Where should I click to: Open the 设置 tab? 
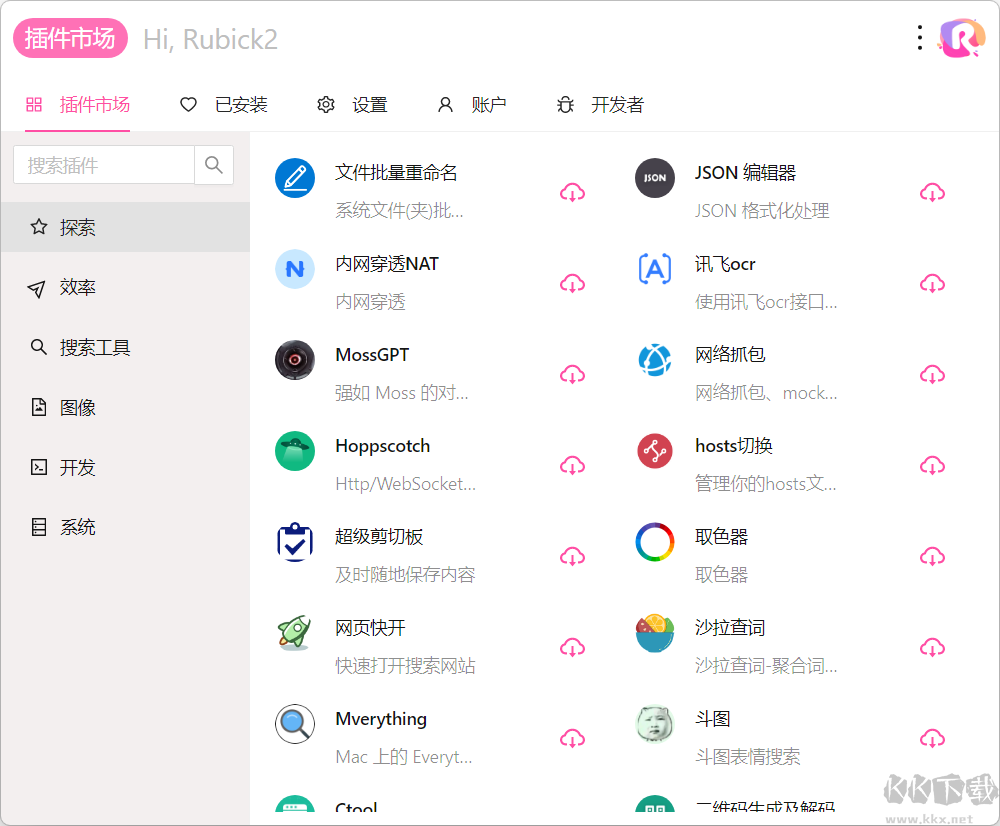pyautogui.click(x=352, y=105)
